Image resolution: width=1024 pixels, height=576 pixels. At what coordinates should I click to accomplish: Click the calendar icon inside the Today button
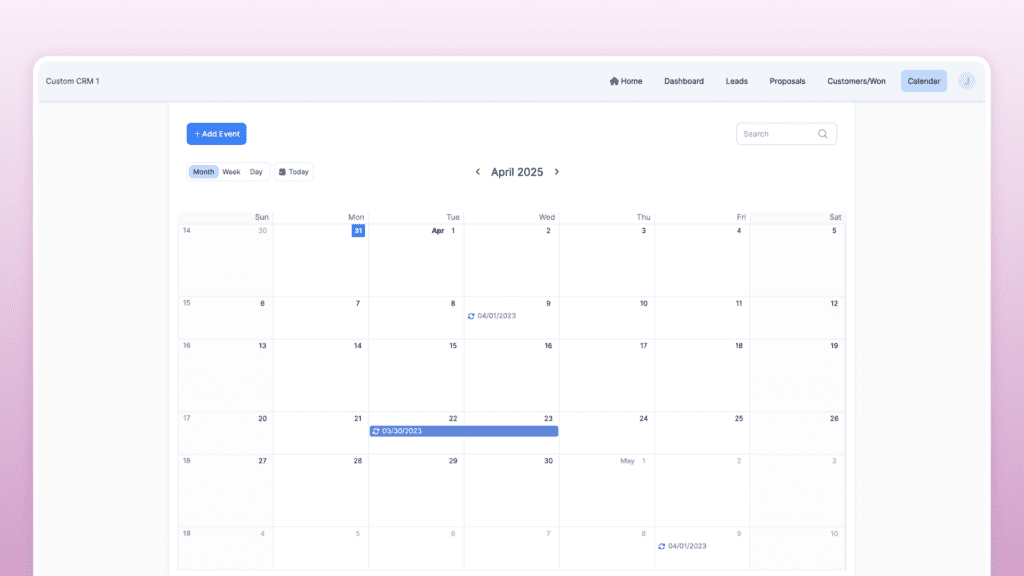[282, 171]
